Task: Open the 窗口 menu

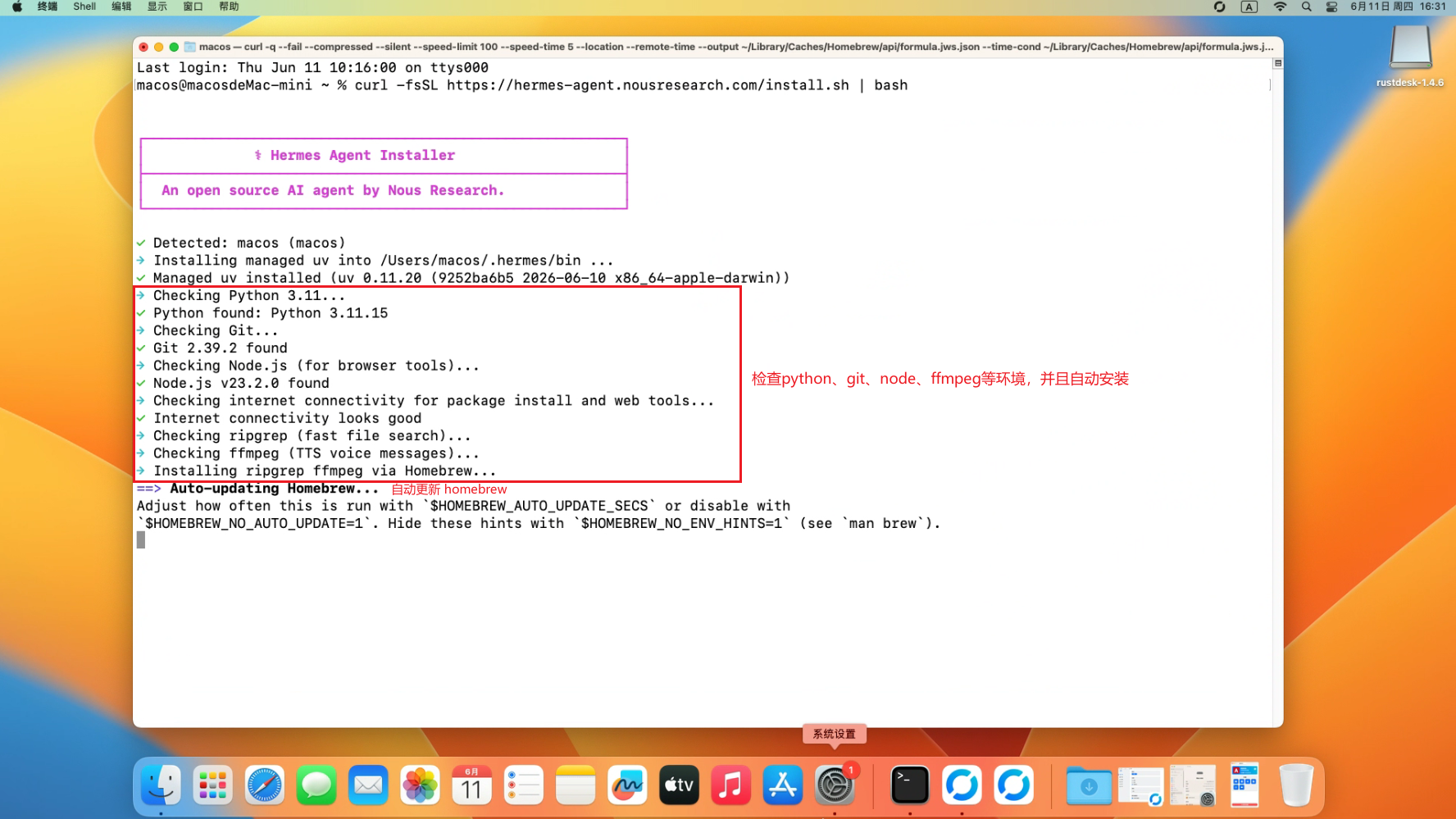Action: pyautogui.click(x=193, y=7)
